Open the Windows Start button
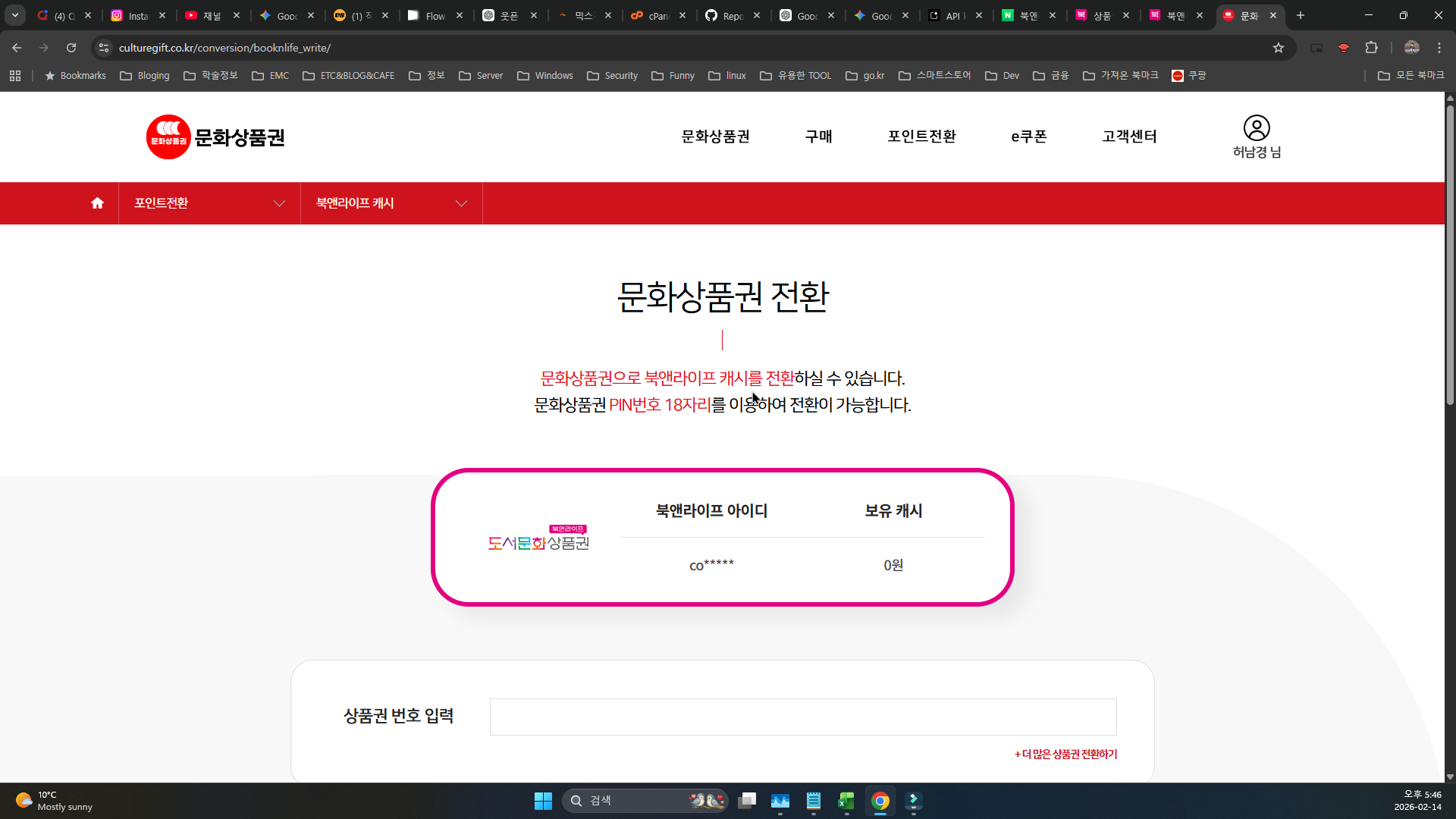Screen dimensions: 1456x819 point(543,801)
